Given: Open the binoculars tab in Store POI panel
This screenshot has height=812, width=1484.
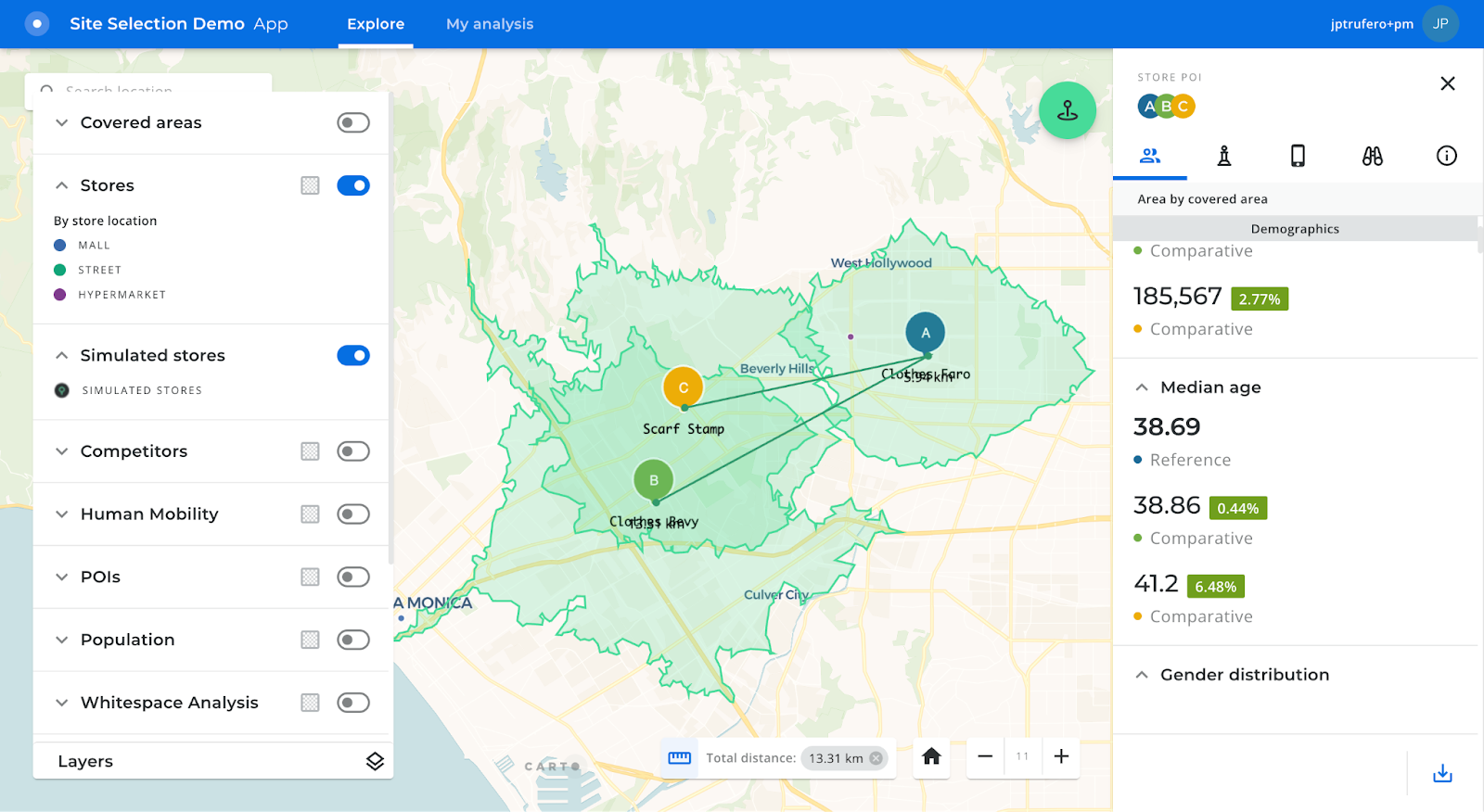Looking at the screenshot, I should (1372, 156).
